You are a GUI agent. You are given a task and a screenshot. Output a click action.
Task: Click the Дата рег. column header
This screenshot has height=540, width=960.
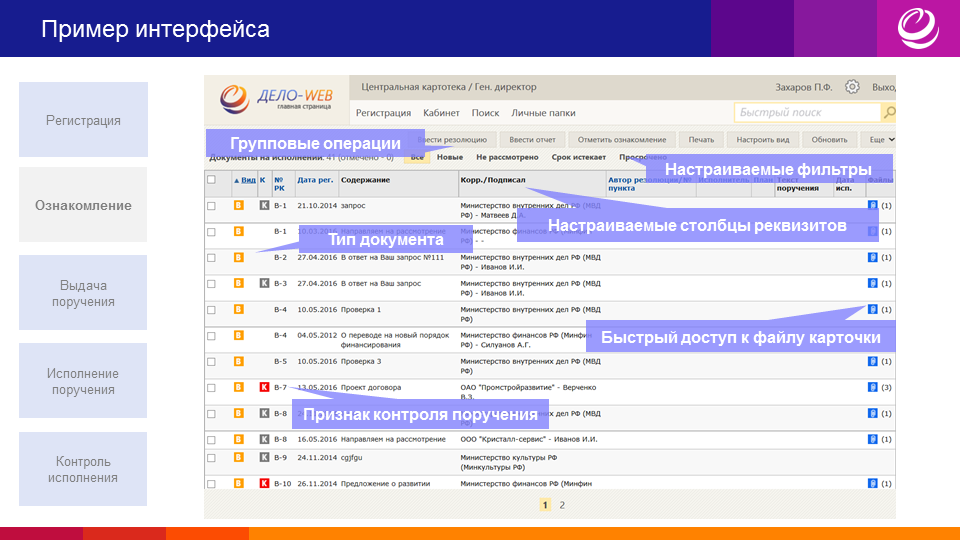click(315, 180)
